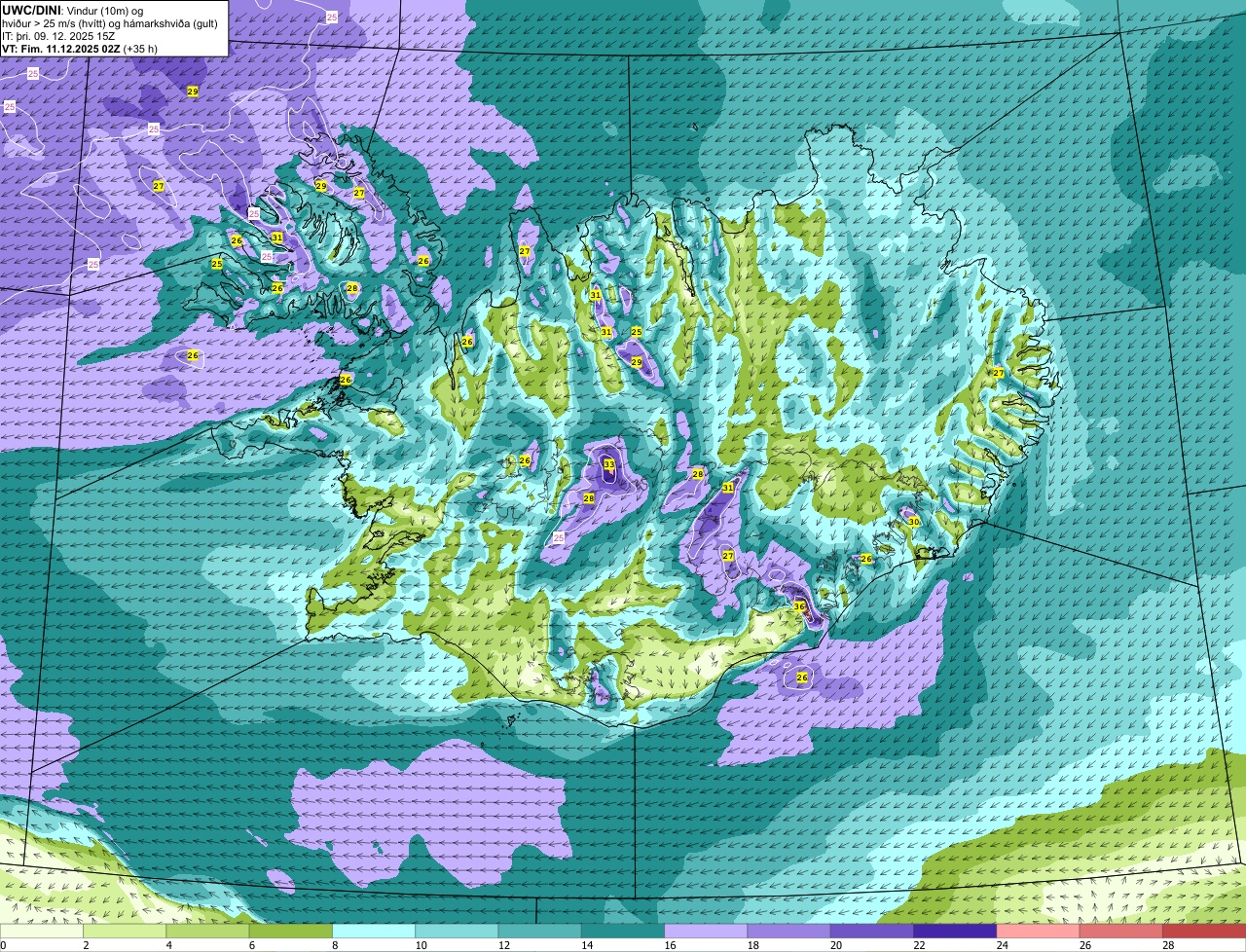1246x952 pixels.
Task: Select the colour scale swatch between 14 and 16
Action: point(623,932)
